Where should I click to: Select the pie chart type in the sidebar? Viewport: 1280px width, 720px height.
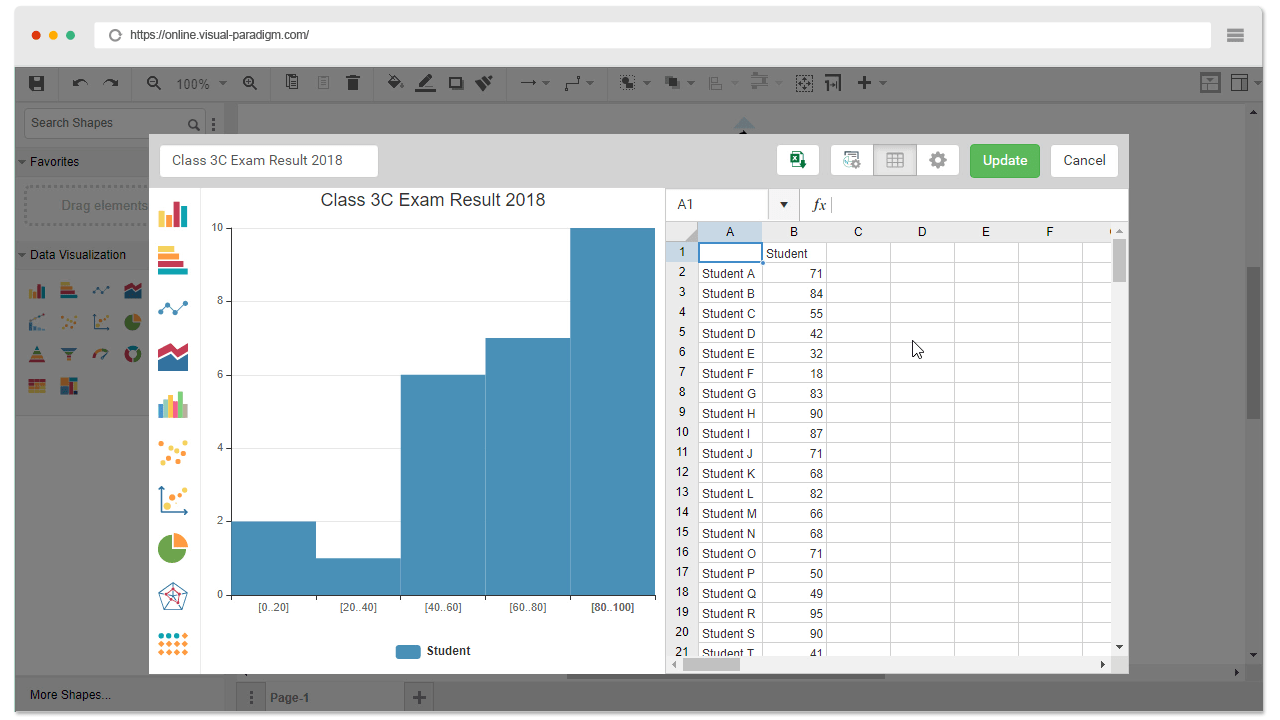click(173, 547)
